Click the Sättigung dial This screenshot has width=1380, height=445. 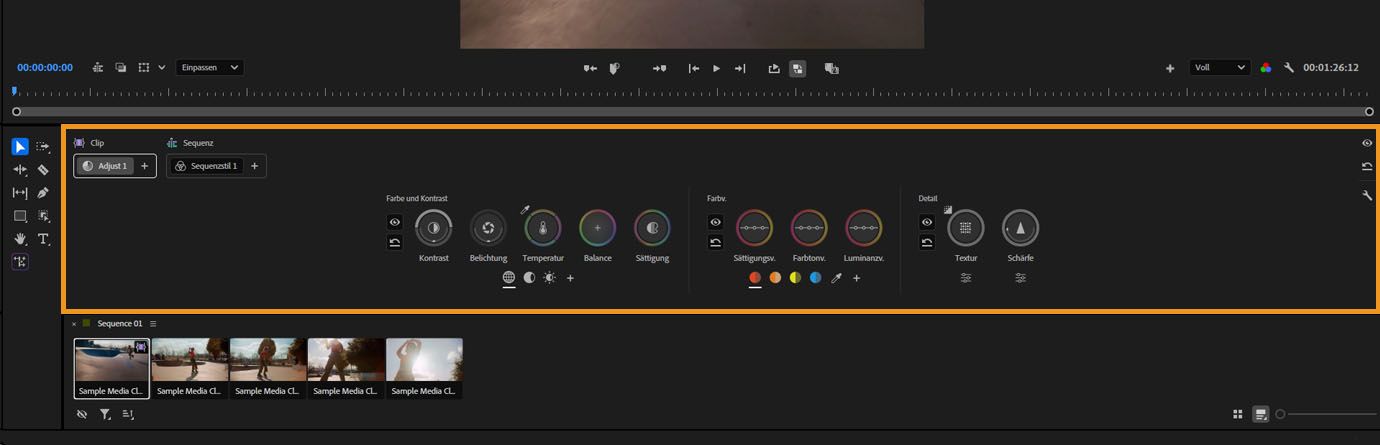click(x=652, y=228)
